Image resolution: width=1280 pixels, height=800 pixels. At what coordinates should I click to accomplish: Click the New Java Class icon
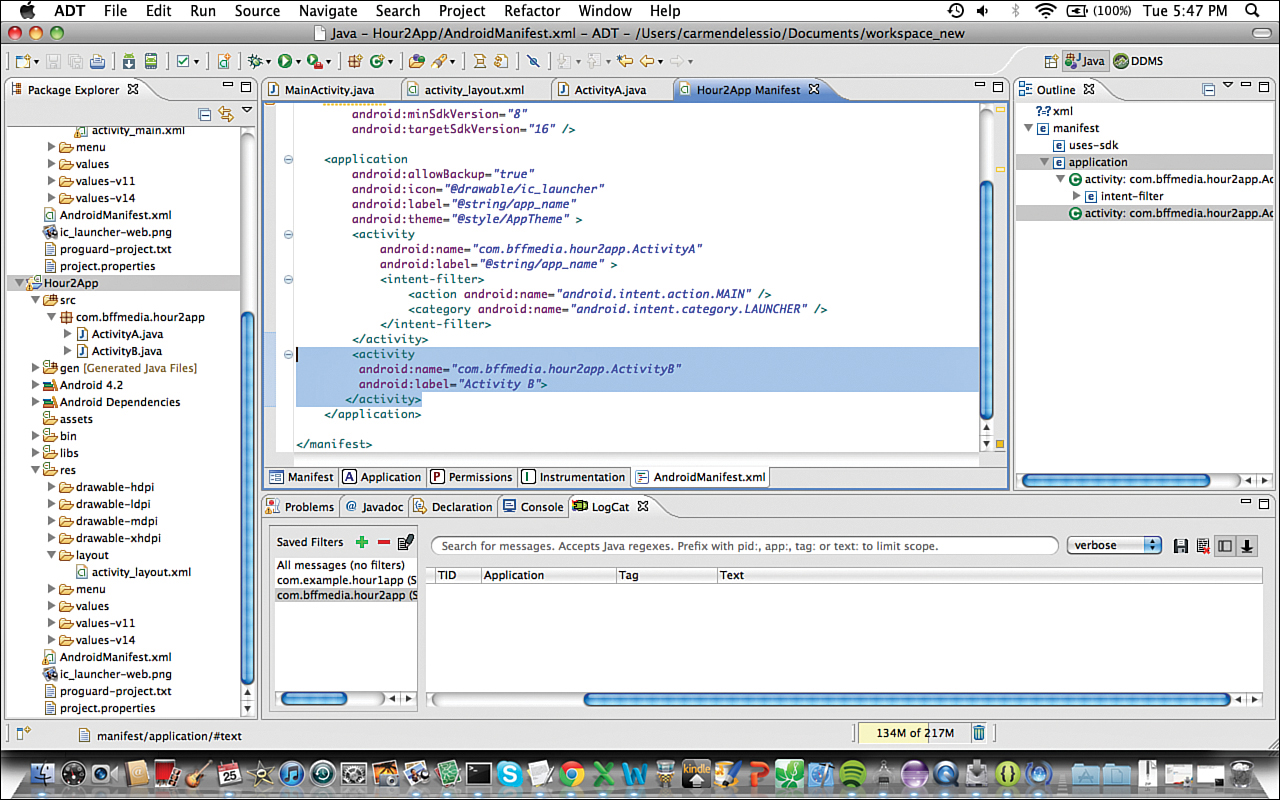(377, 61)
